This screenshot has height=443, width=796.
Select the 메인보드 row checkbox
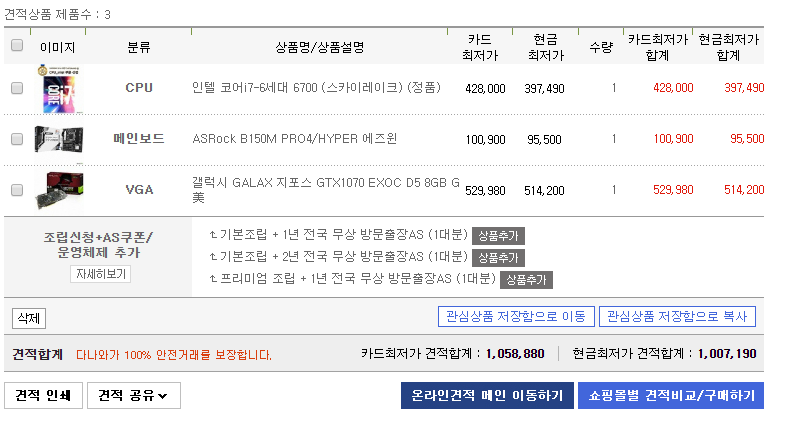[17, 139]
